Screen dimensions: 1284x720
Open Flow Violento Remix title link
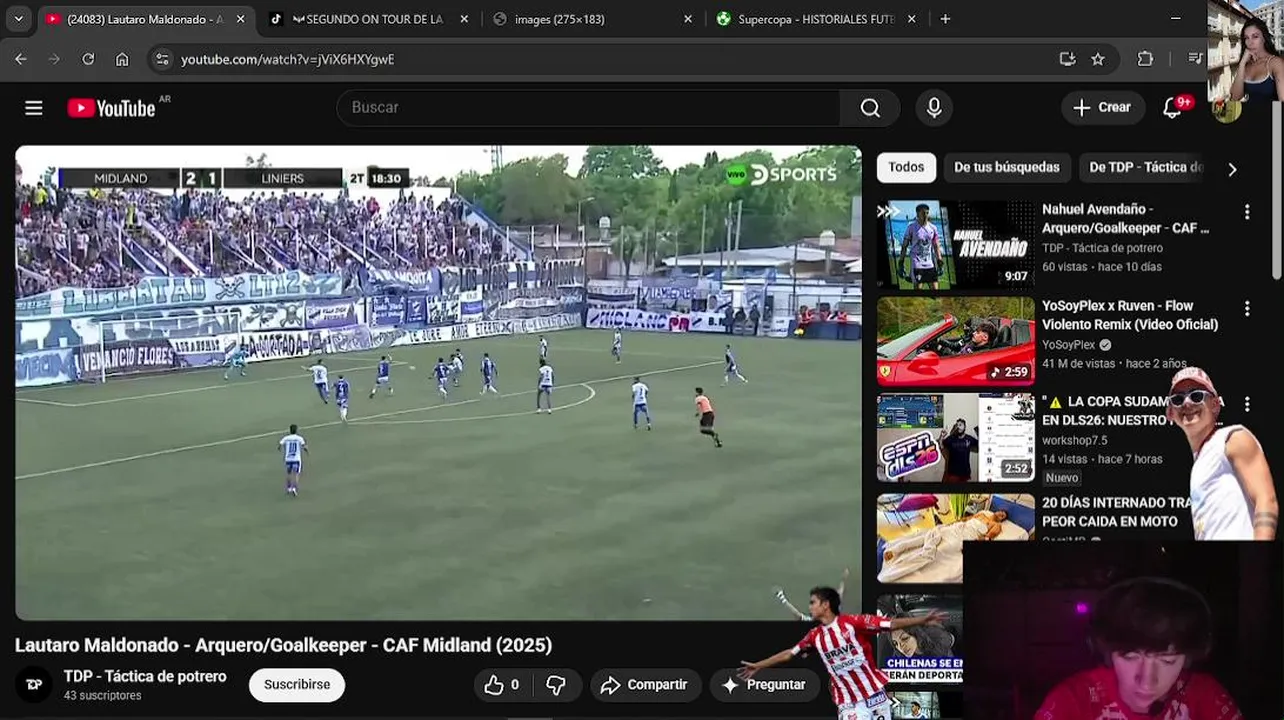[1130, 315]
